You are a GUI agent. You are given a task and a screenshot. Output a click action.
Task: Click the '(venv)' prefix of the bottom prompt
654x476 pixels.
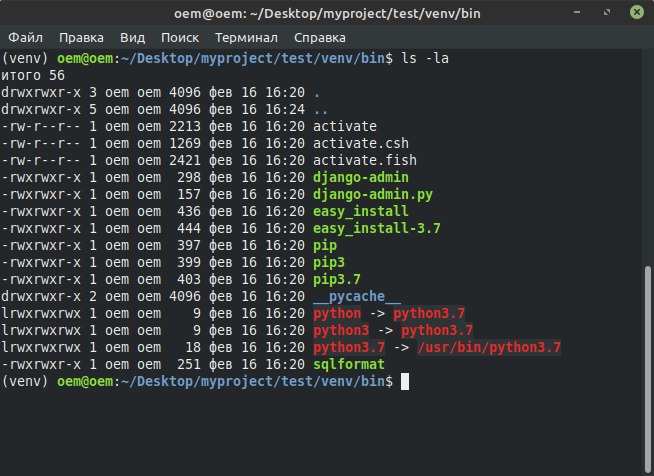(x=25, y=382)
